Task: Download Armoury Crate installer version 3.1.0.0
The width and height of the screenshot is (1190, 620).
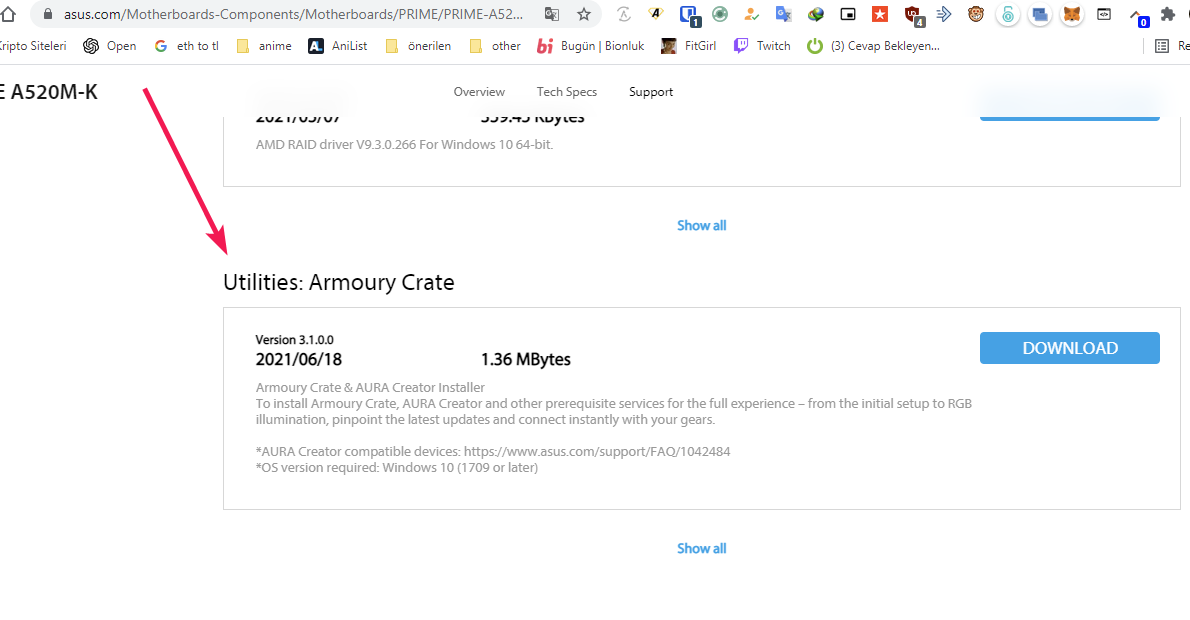Action: point(1069,348)
